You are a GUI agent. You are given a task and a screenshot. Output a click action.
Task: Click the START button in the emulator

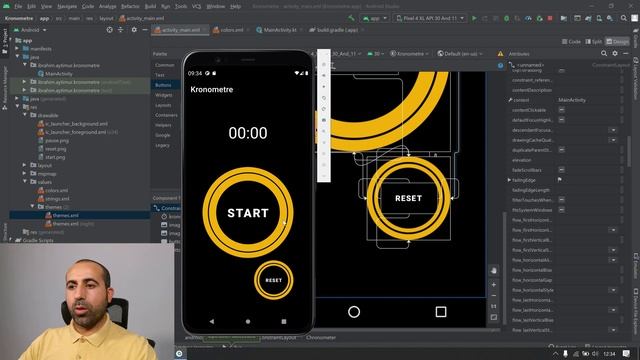coord(248,213)
